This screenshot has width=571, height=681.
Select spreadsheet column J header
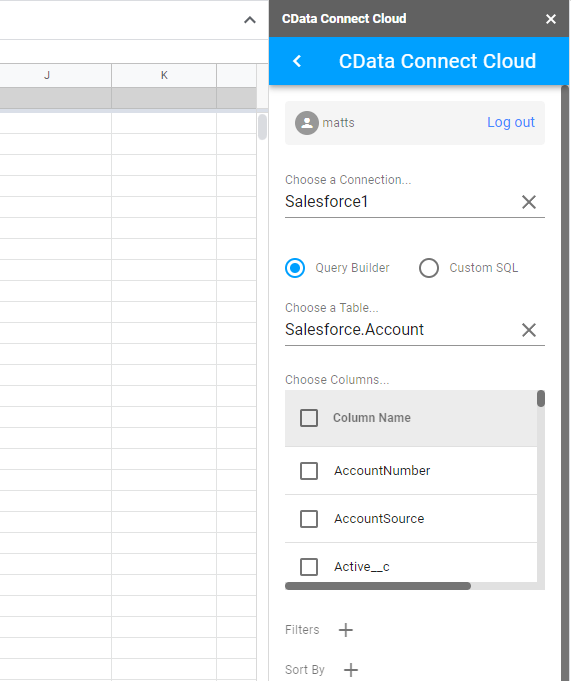[x=47, y=75]
